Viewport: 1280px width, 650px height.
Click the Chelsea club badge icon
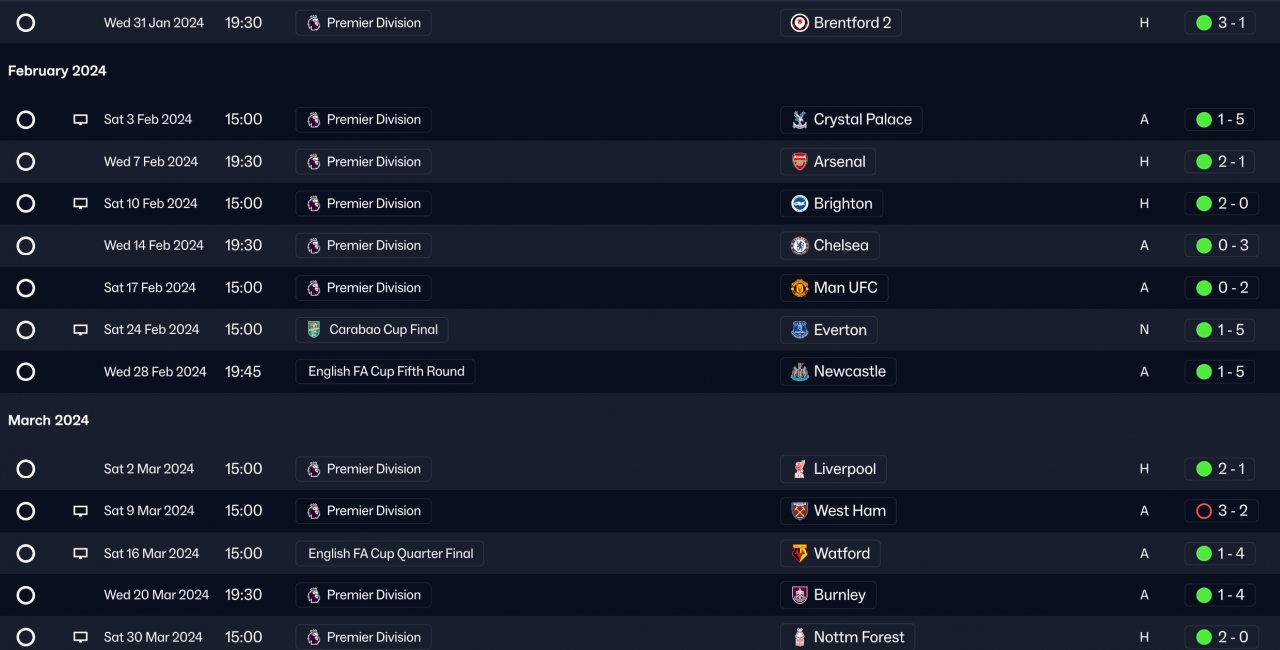(x=799, y=246)
